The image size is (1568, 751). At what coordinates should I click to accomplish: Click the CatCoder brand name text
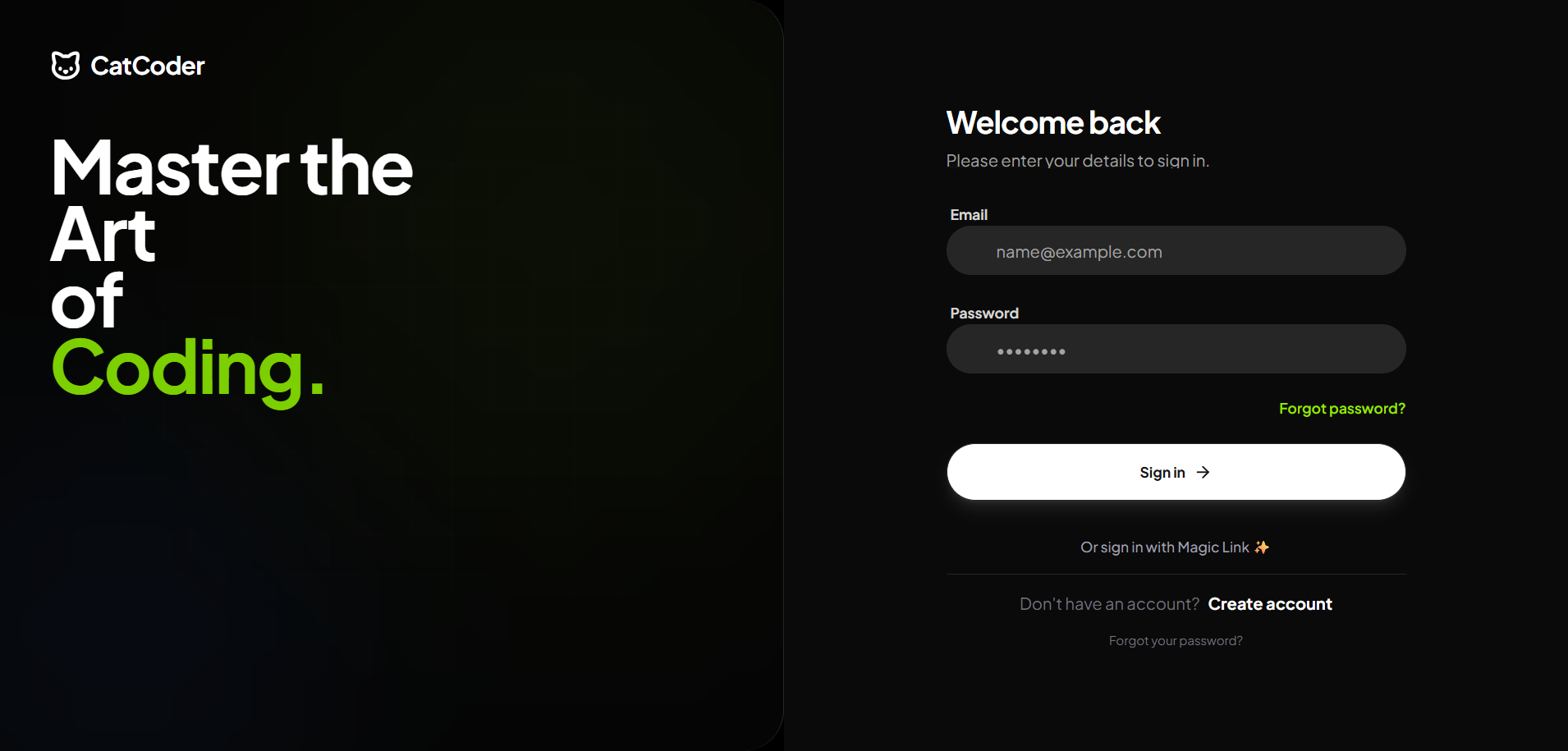148,66
